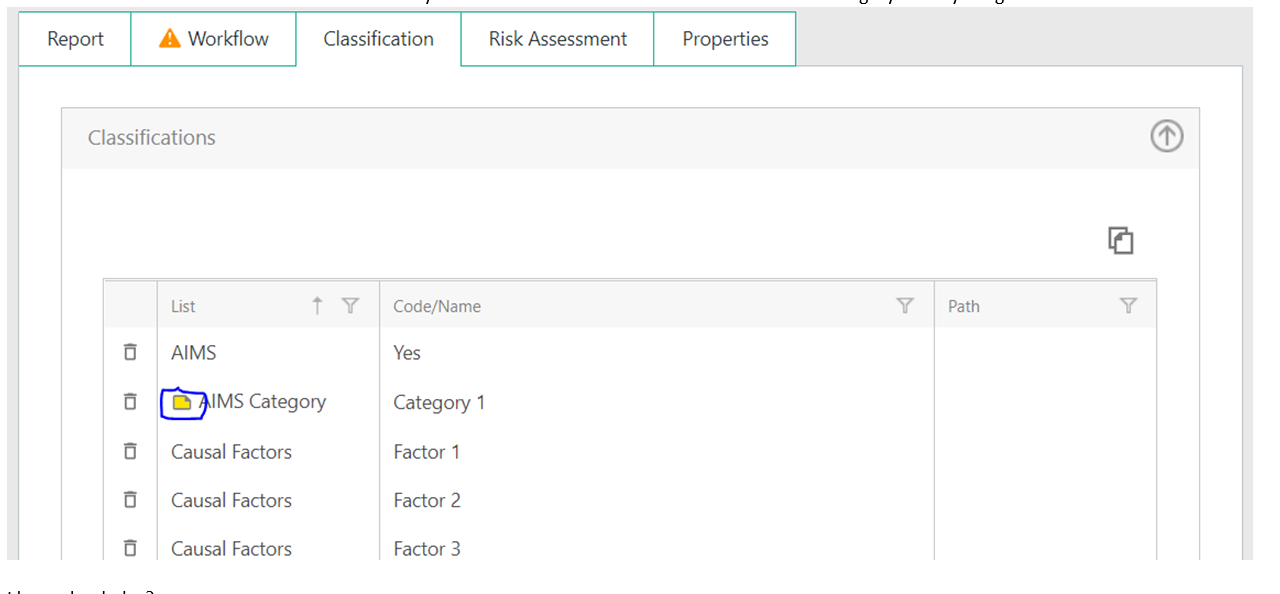The height and width of the screenshot is (594, 1280).
Task: Open filter for the List column
Action: click(x=350, y=306)
